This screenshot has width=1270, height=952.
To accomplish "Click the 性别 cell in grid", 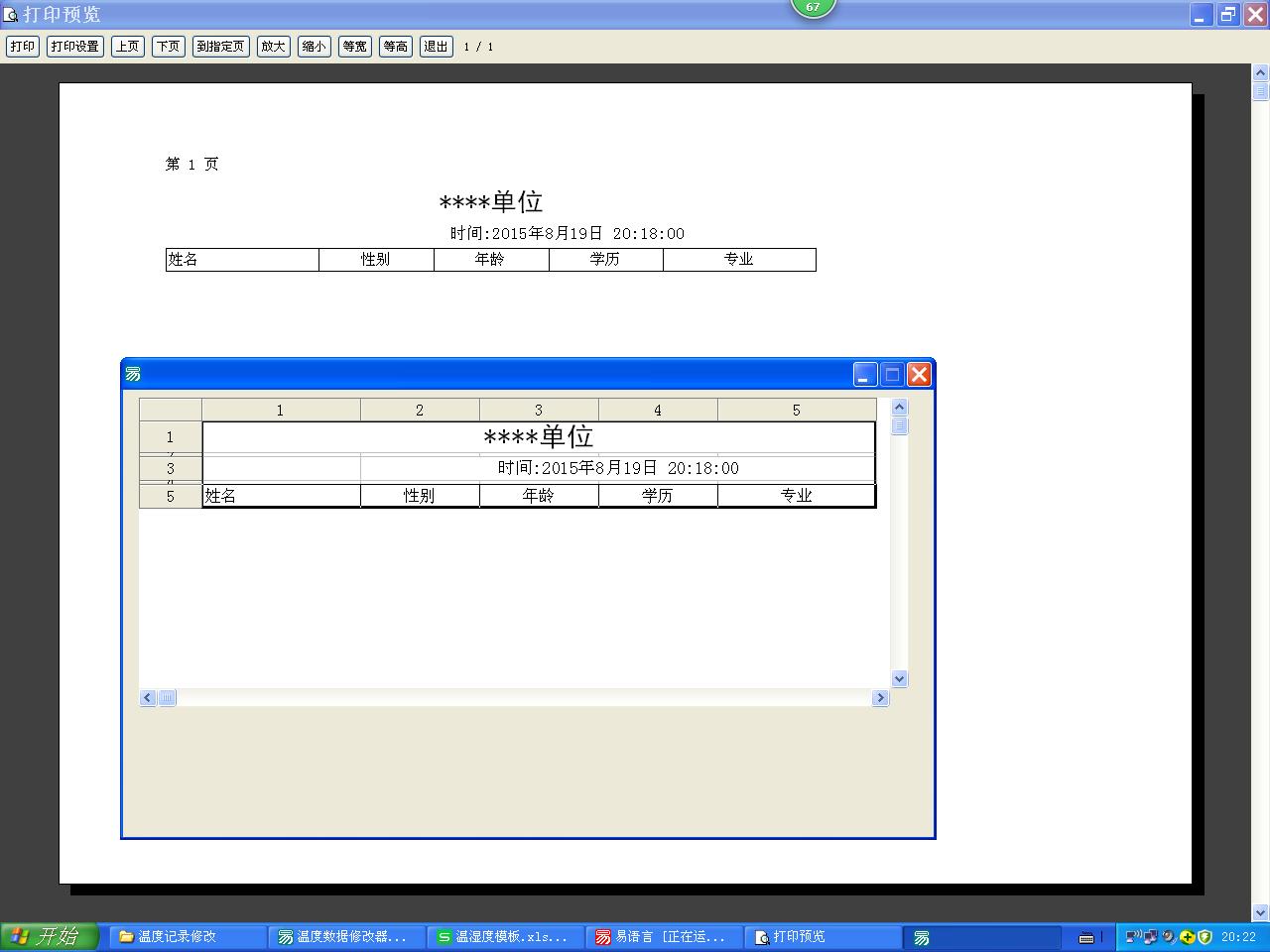I will [x=420, y=496].
